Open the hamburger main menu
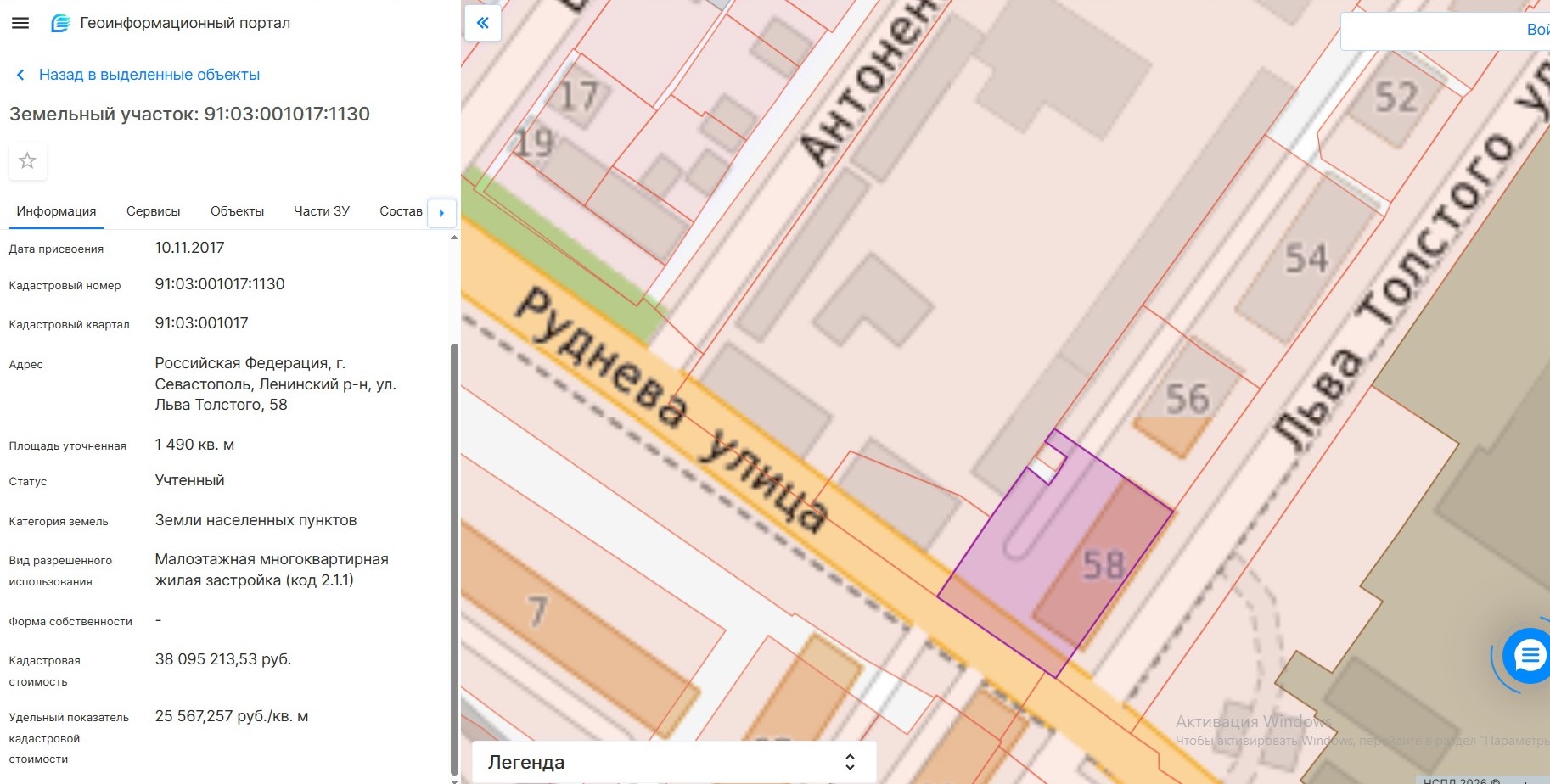This screenshot has width=1550, height=784. pyautogui.click(x=20, y=23)
